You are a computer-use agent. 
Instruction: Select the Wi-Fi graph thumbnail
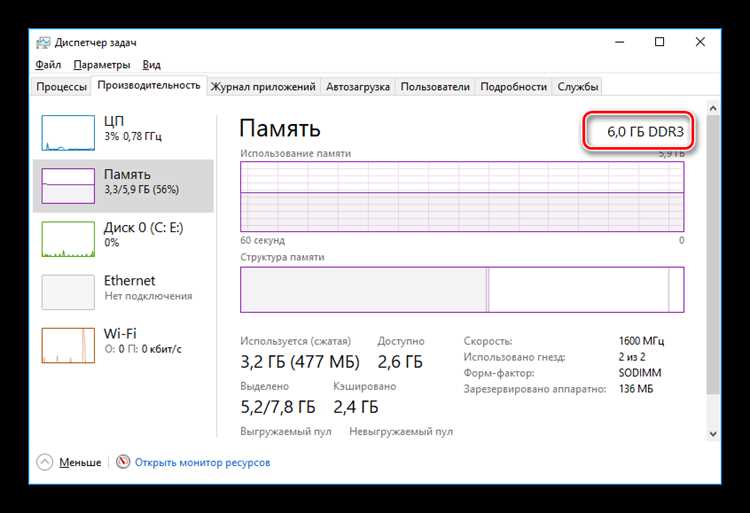pyautogui.click(x=68, y=345)
